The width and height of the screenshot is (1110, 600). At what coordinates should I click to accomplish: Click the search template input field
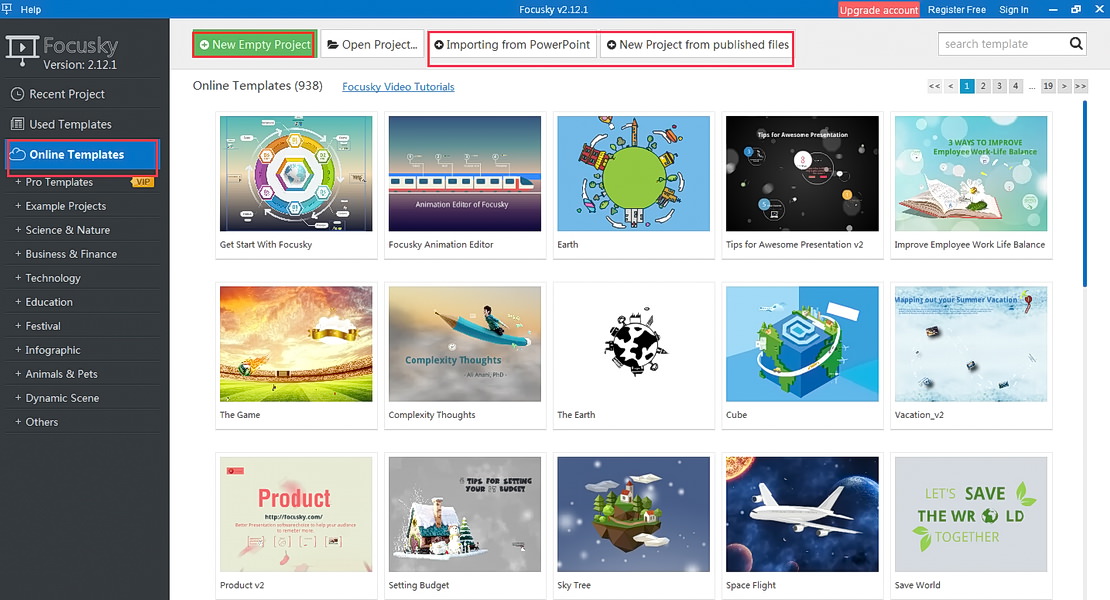(1002, 44)
